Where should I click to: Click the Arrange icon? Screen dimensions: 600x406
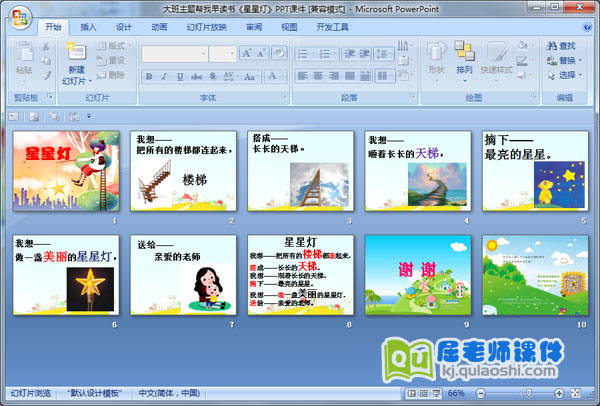(464, 51)
